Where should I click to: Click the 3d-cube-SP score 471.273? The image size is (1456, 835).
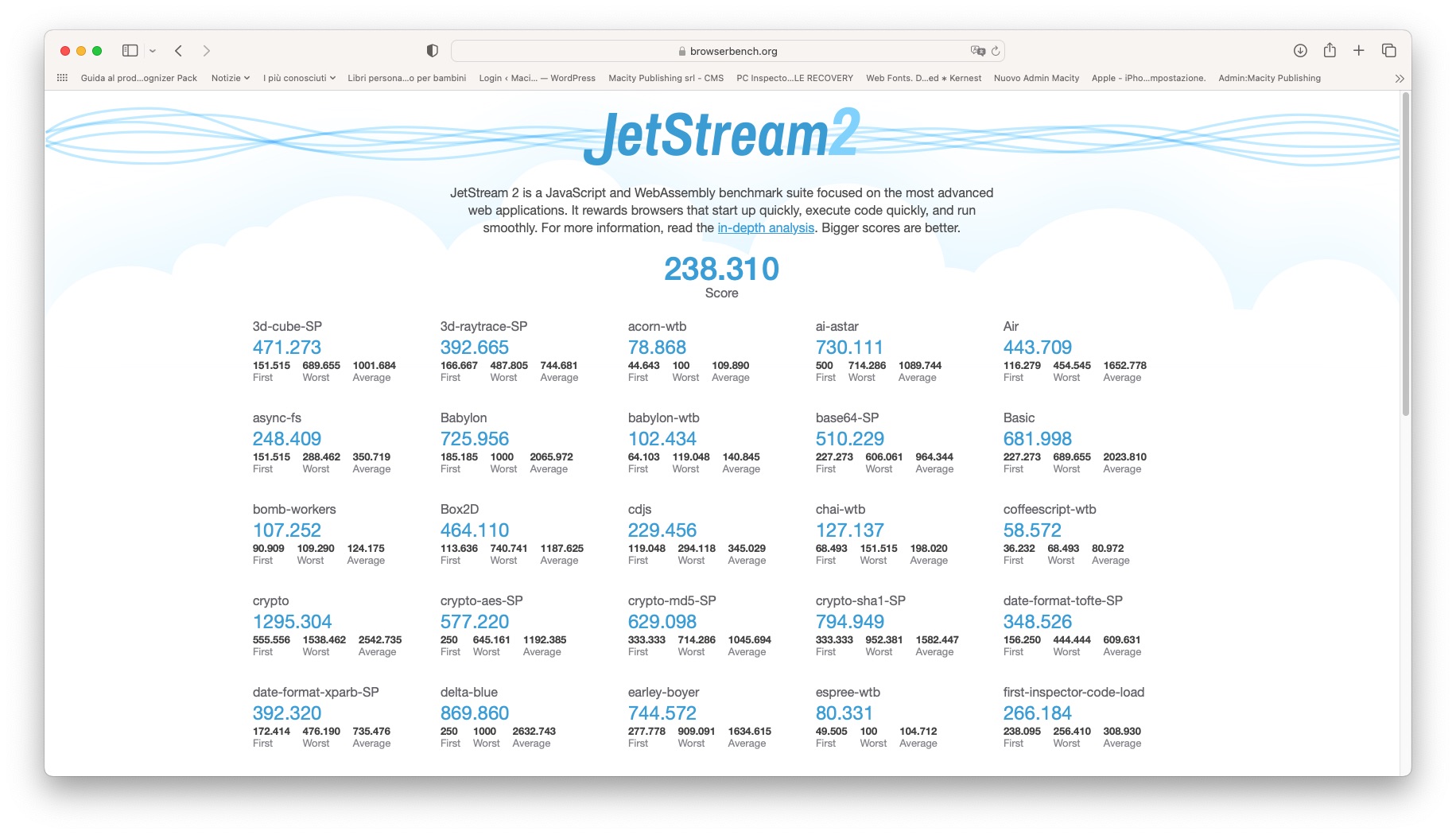coord(287,348)
